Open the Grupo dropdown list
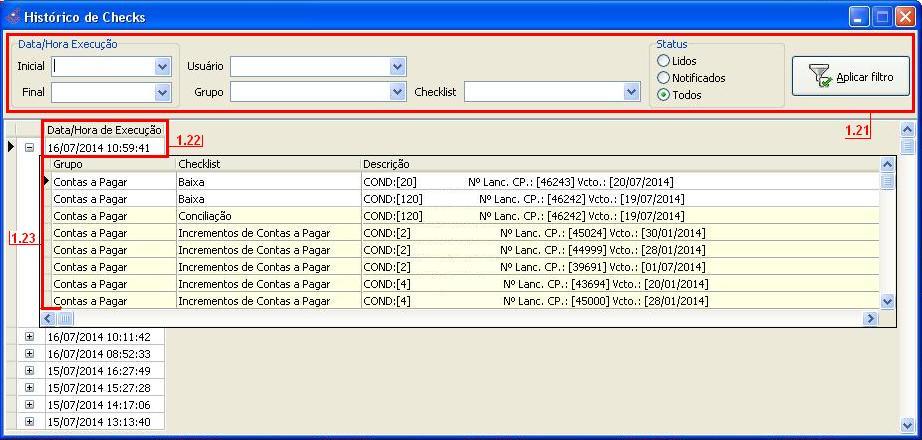Viewport: 922px width, 440px height. (x=397, y=92)
